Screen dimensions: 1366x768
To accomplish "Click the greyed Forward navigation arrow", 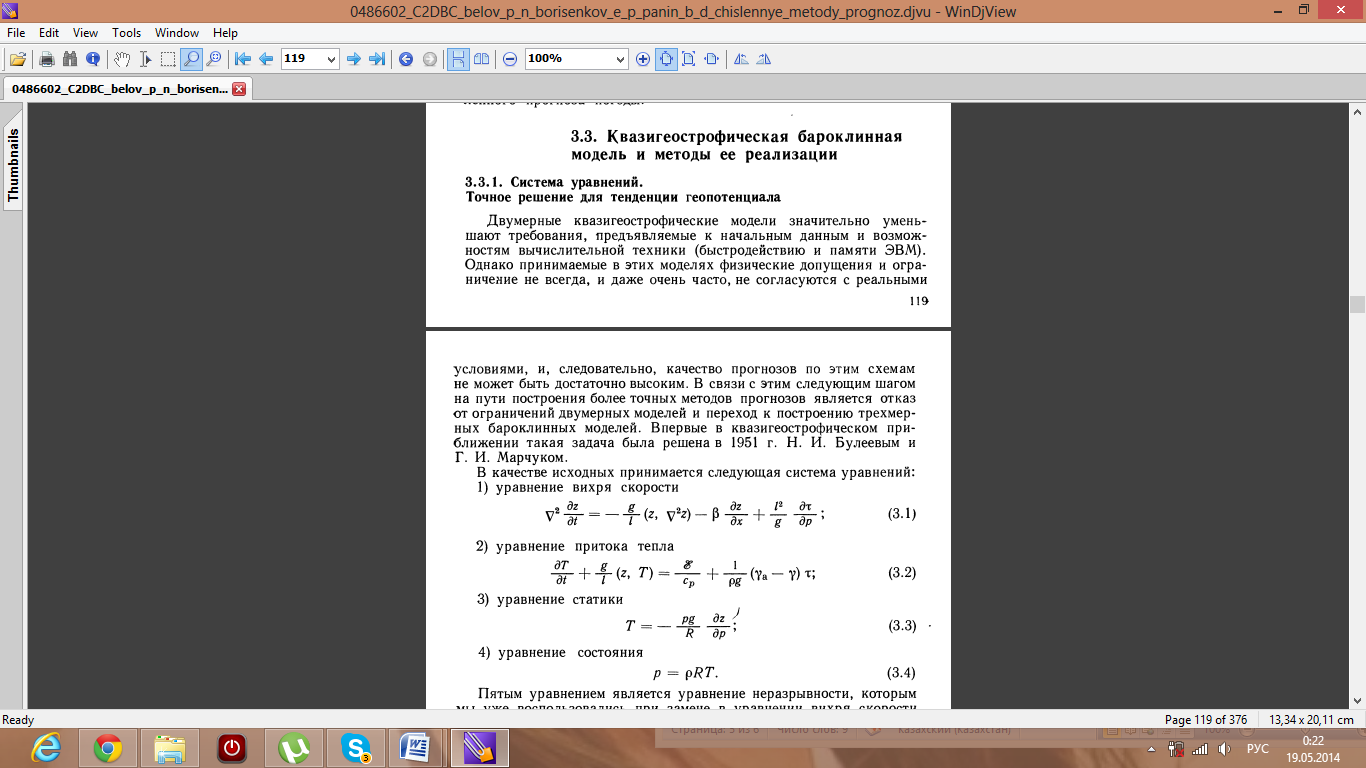I will tap(429, 59).
